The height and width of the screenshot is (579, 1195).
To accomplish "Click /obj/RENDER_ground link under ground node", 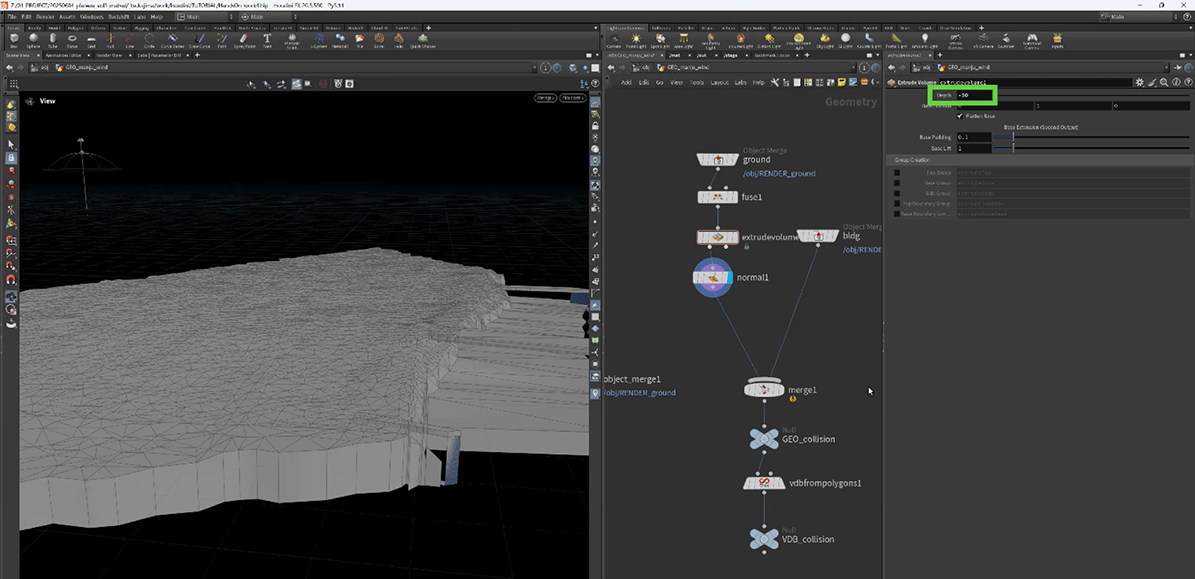I will [x=779, y=173].
